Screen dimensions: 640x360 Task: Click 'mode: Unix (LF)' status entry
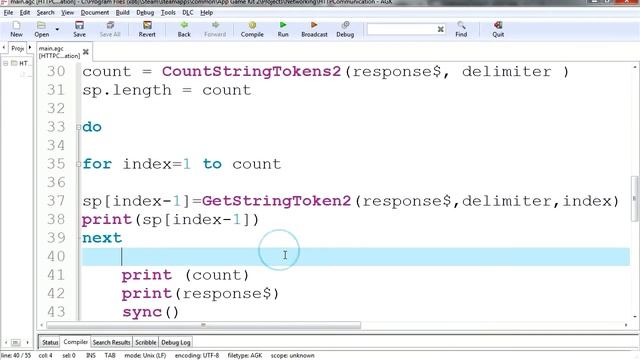coord(145,356)
